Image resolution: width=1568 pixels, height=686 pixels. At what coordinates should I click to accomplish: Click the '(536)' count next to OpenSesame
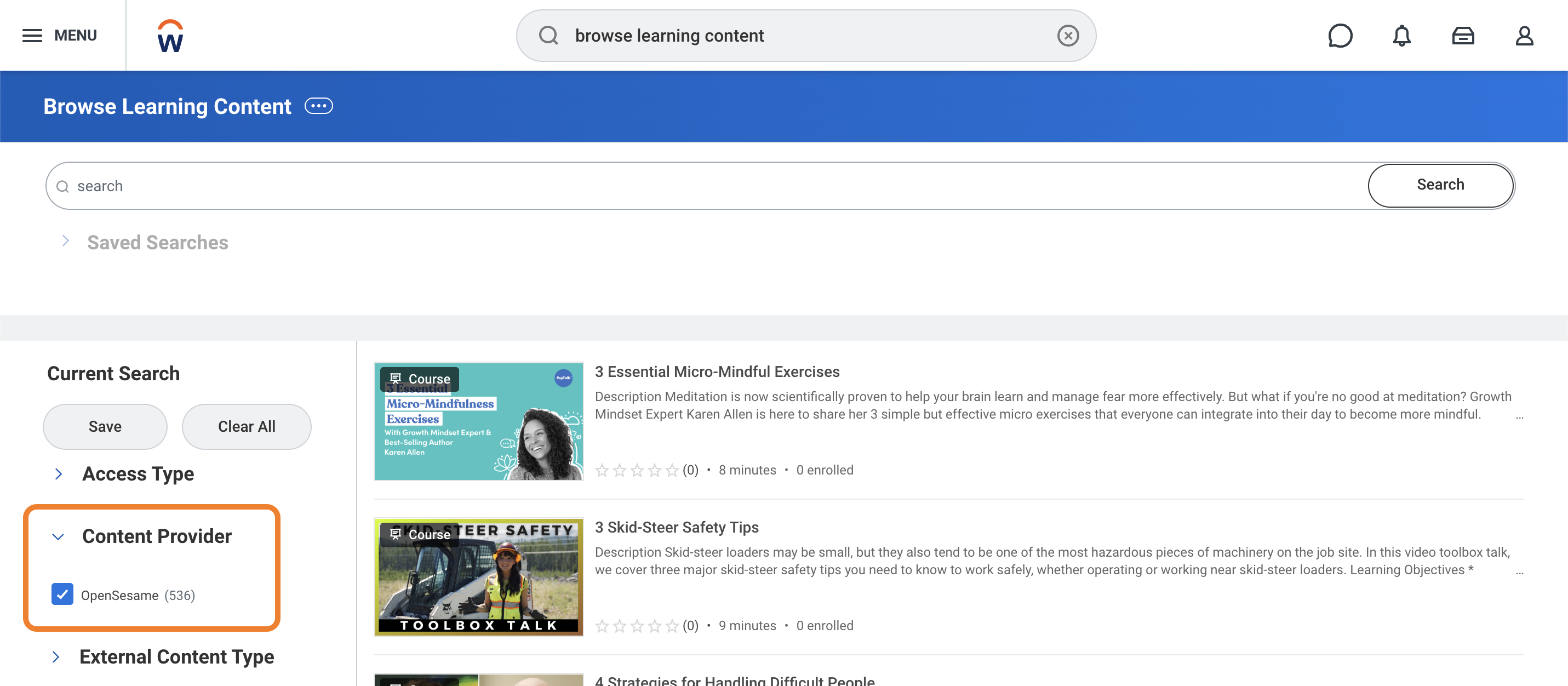coord(180,595)
